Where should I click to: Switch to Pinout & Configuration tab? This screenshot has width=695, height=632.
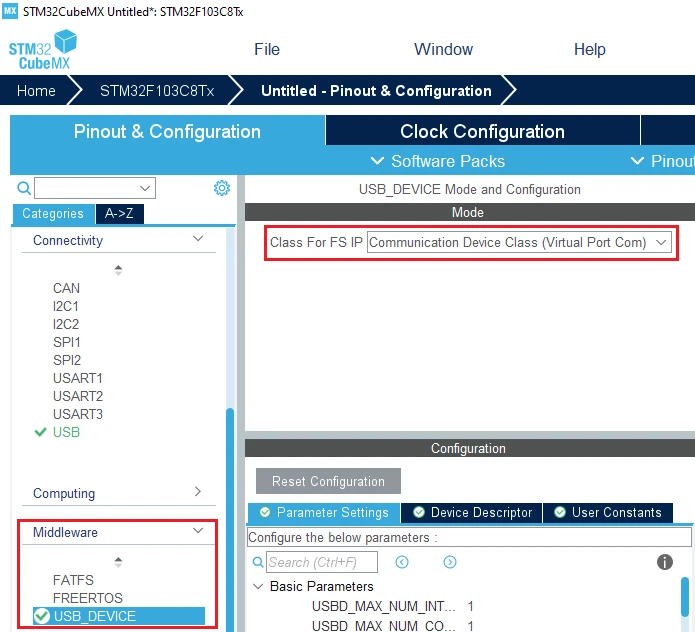pos(167,131)
